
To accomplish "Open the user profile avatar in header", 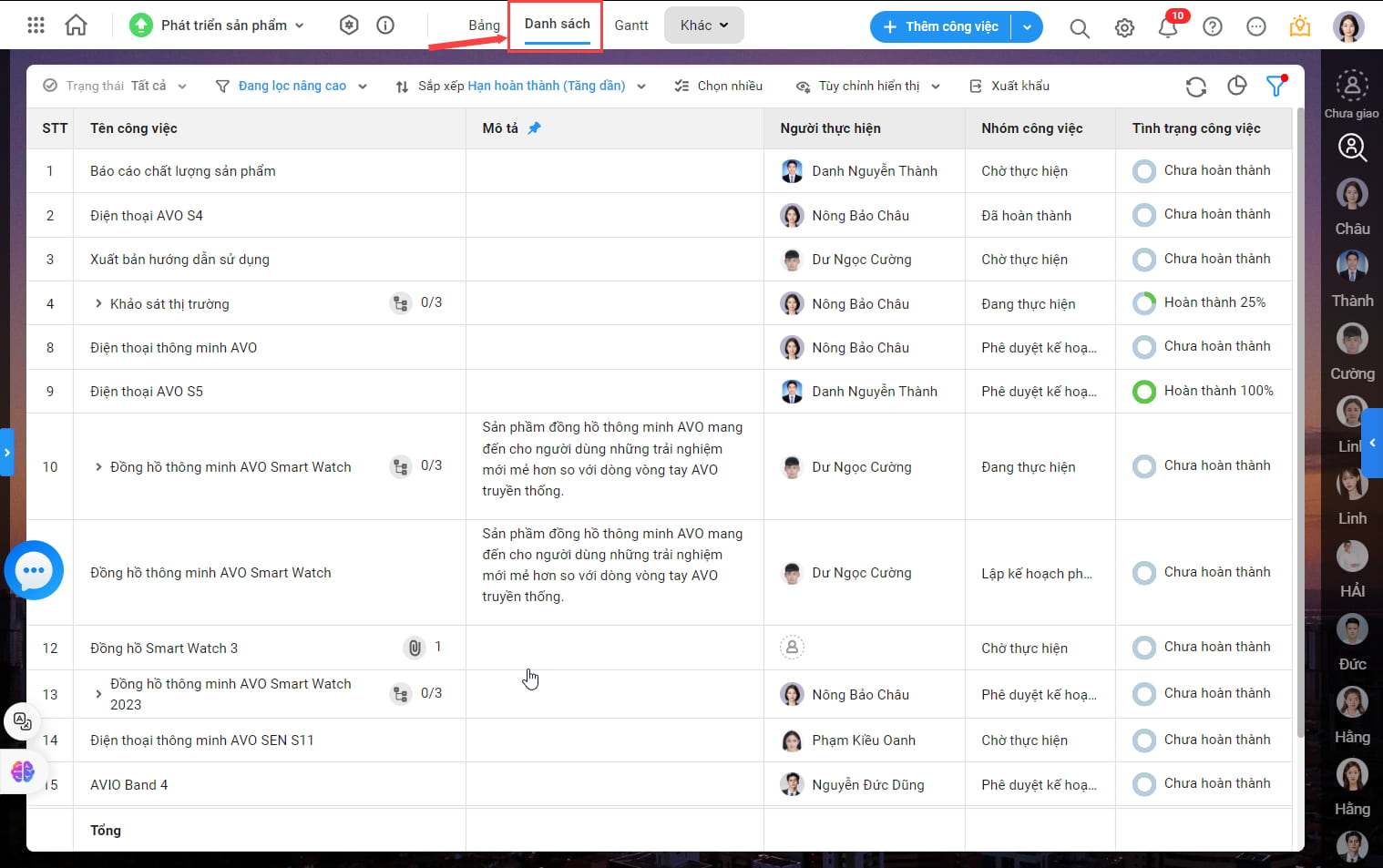I will click(1348, 26).
